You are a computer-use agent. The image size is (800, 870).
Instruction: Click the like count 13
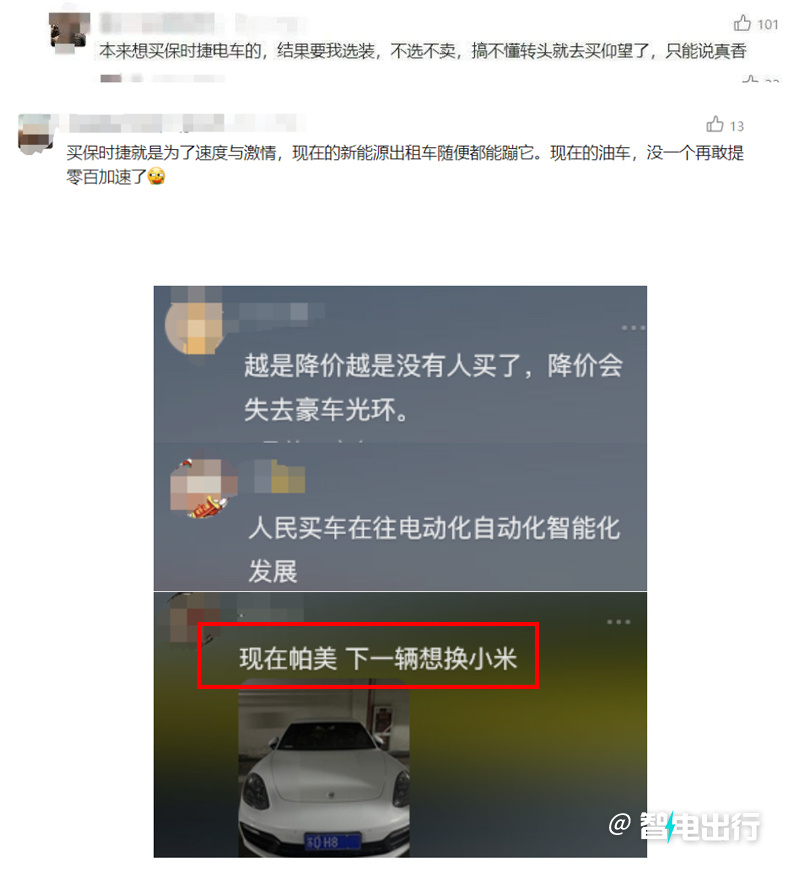[x=737, y=127]
